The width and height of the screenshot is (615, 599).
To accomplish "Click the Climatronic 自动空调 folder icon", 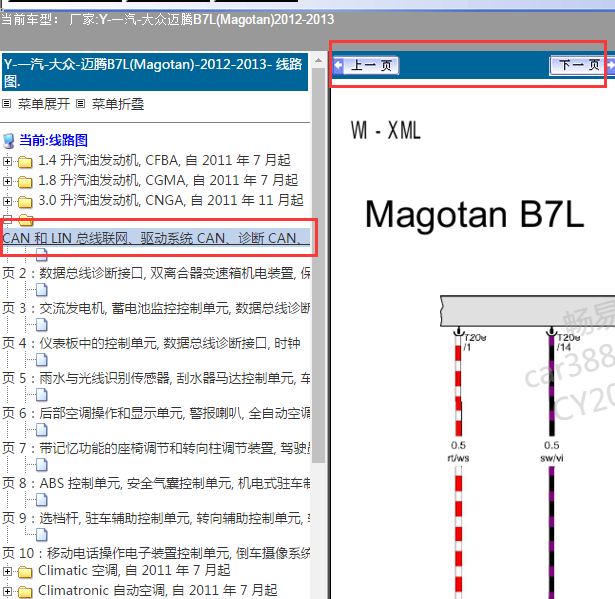I will (25, 592).
